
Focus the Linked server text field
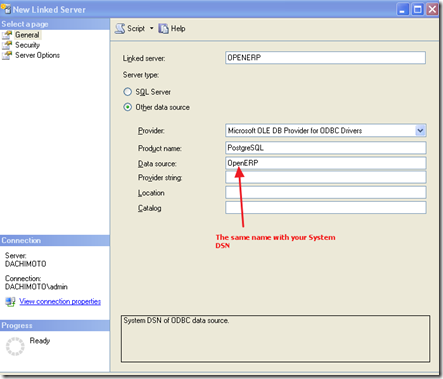coord(325,57)
